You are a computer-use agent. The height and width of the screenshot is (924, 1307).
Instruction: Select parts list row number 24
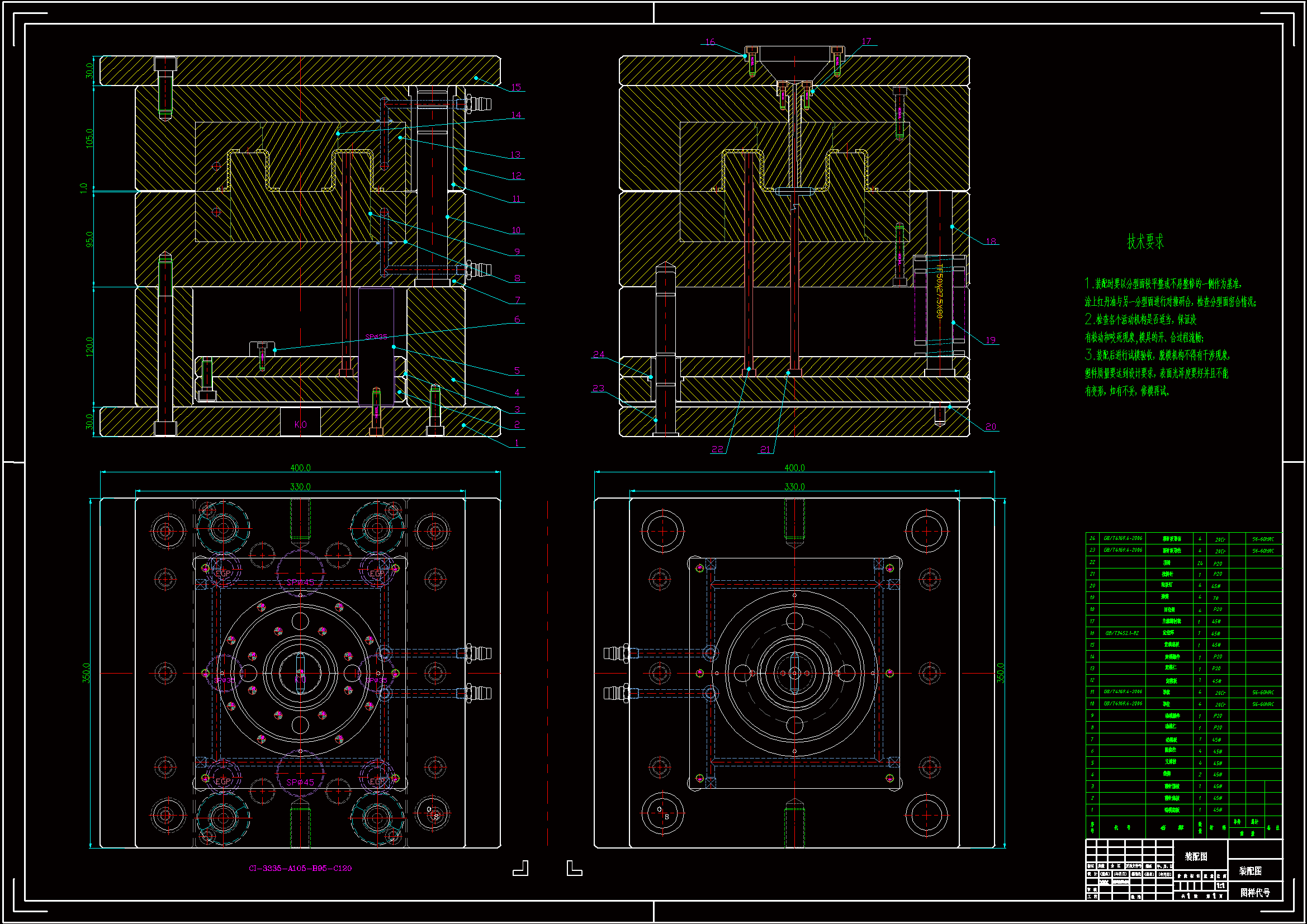click(1092, 538)
